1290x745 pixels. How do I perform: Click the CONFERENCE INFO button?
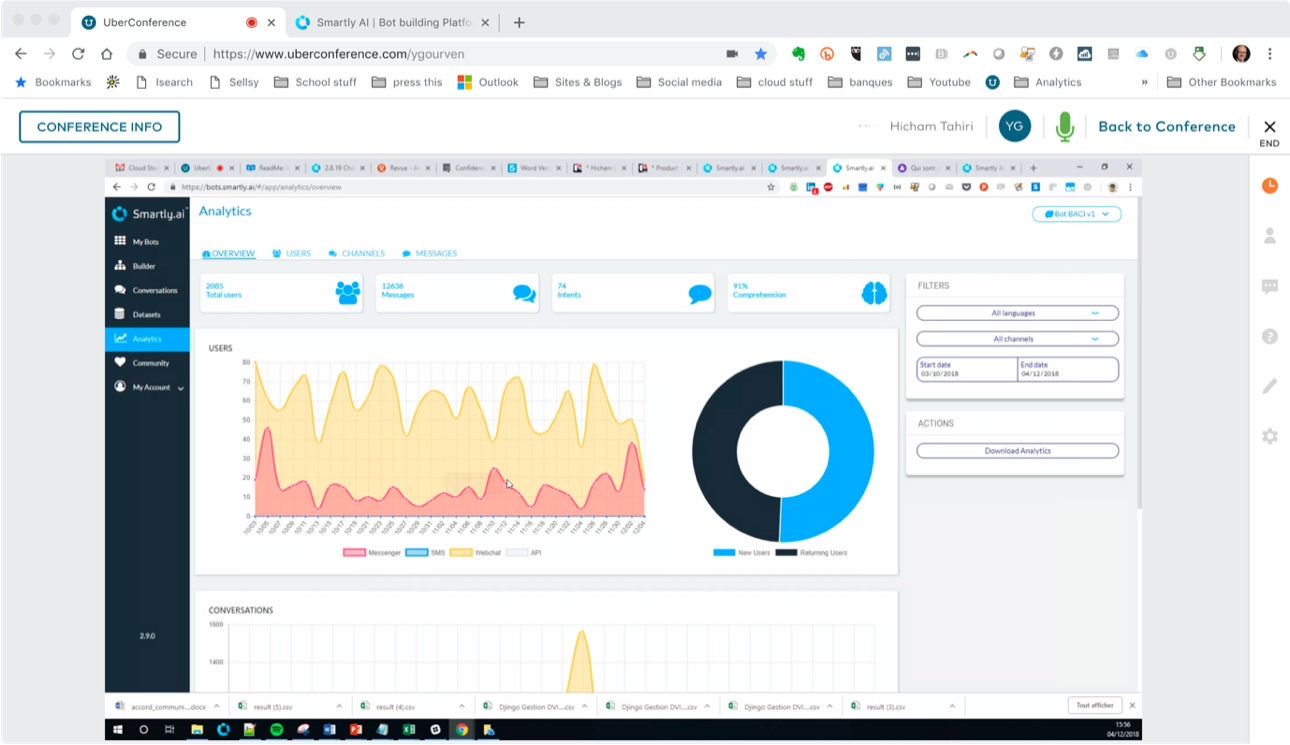point(99,127)
